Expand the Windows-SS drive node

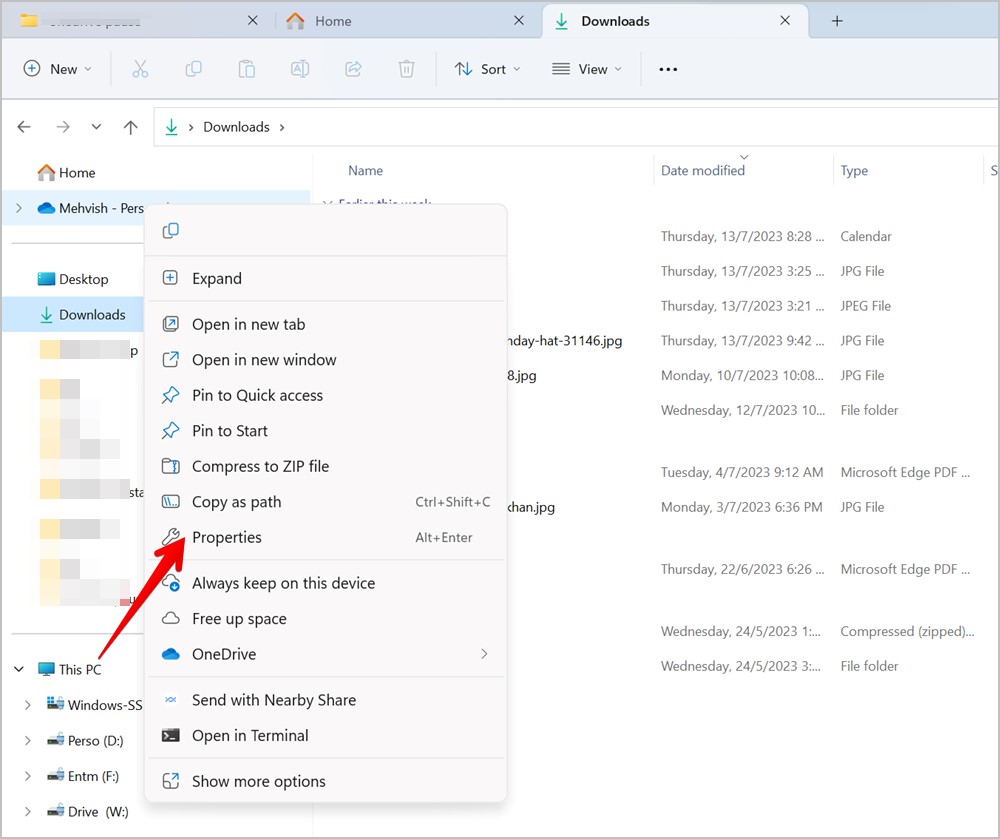point(27,705)
